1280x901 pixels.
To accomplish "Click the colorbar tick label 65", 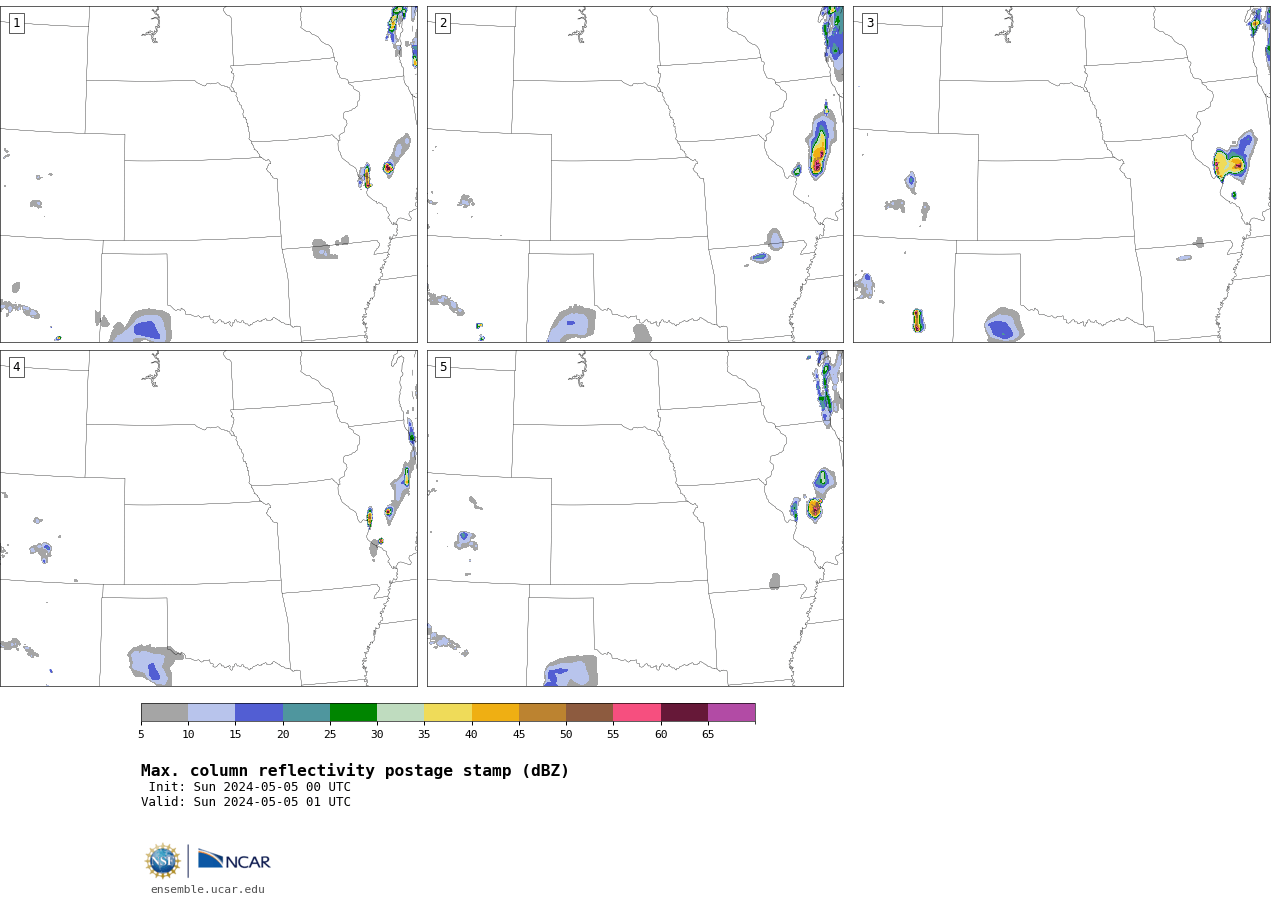I will pyautogui.click(x=708, y=735).
